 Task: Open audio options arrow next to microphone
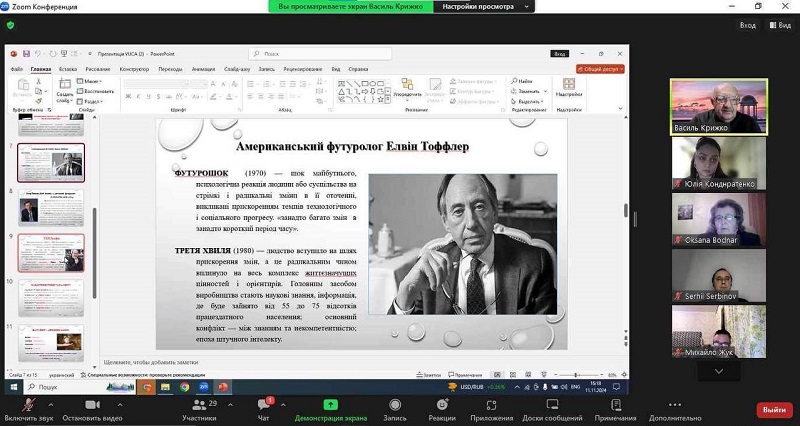[x=50, y=405]
